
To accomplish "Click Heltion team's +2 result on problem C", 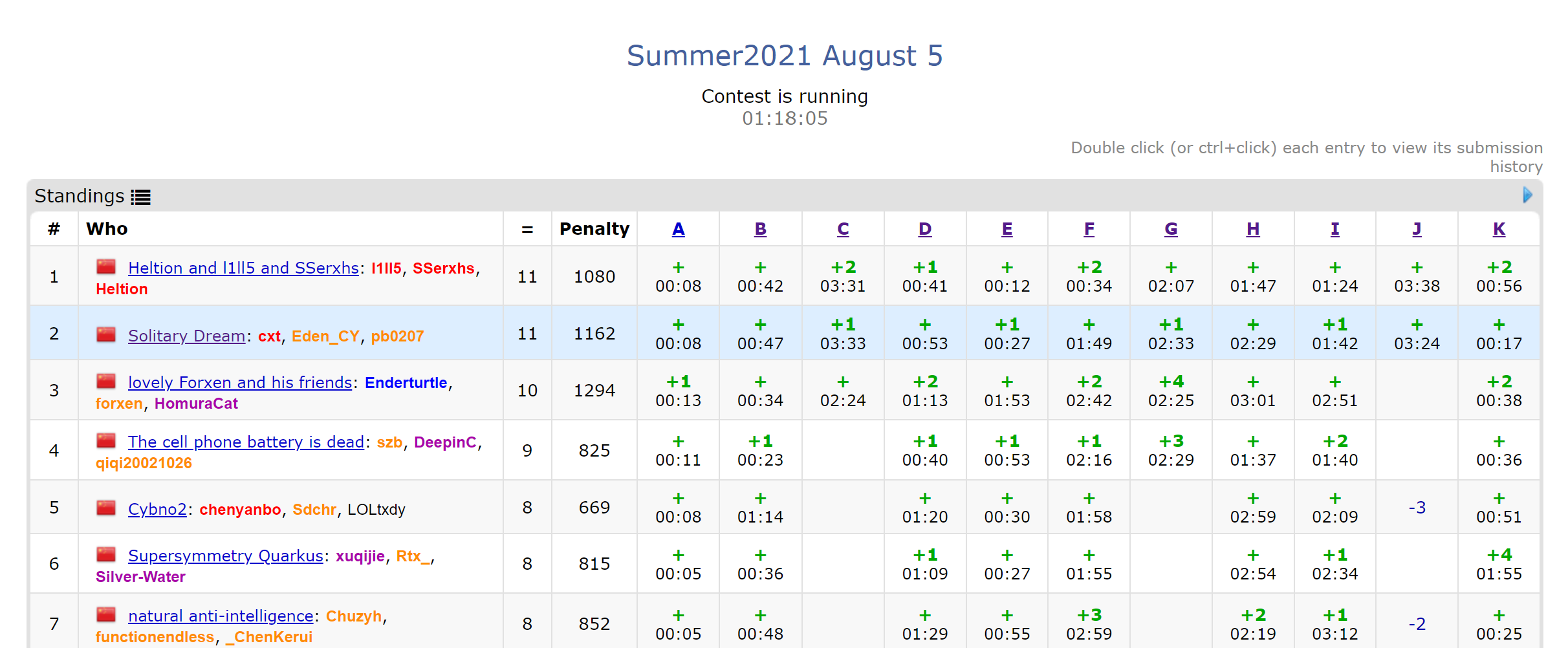I will point(843,276).
